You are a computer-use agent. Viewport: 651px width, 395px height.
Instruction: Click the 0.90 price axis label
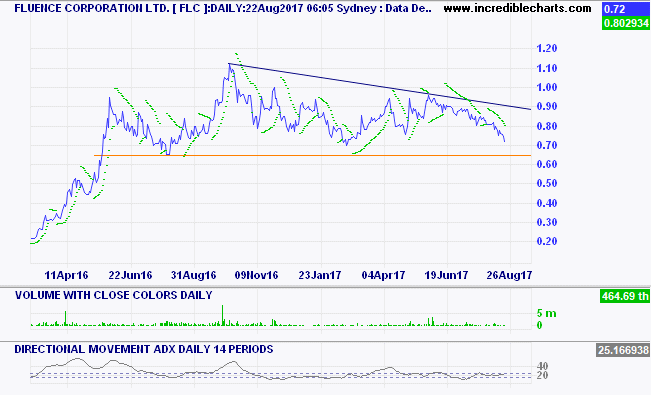pos(546,106)
